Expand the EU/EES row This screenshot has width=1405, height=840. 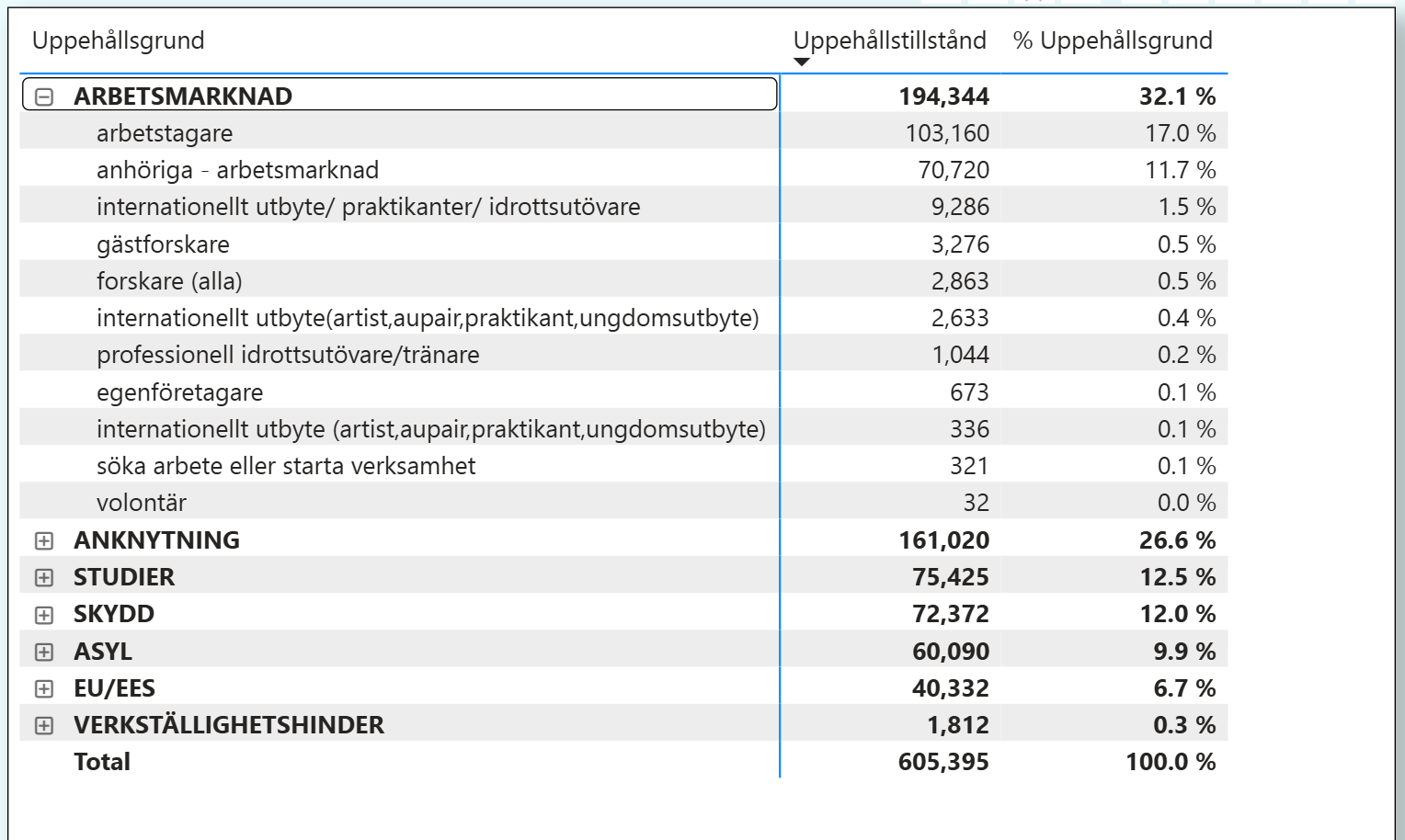pyautogui.click(x=44, y=688)
